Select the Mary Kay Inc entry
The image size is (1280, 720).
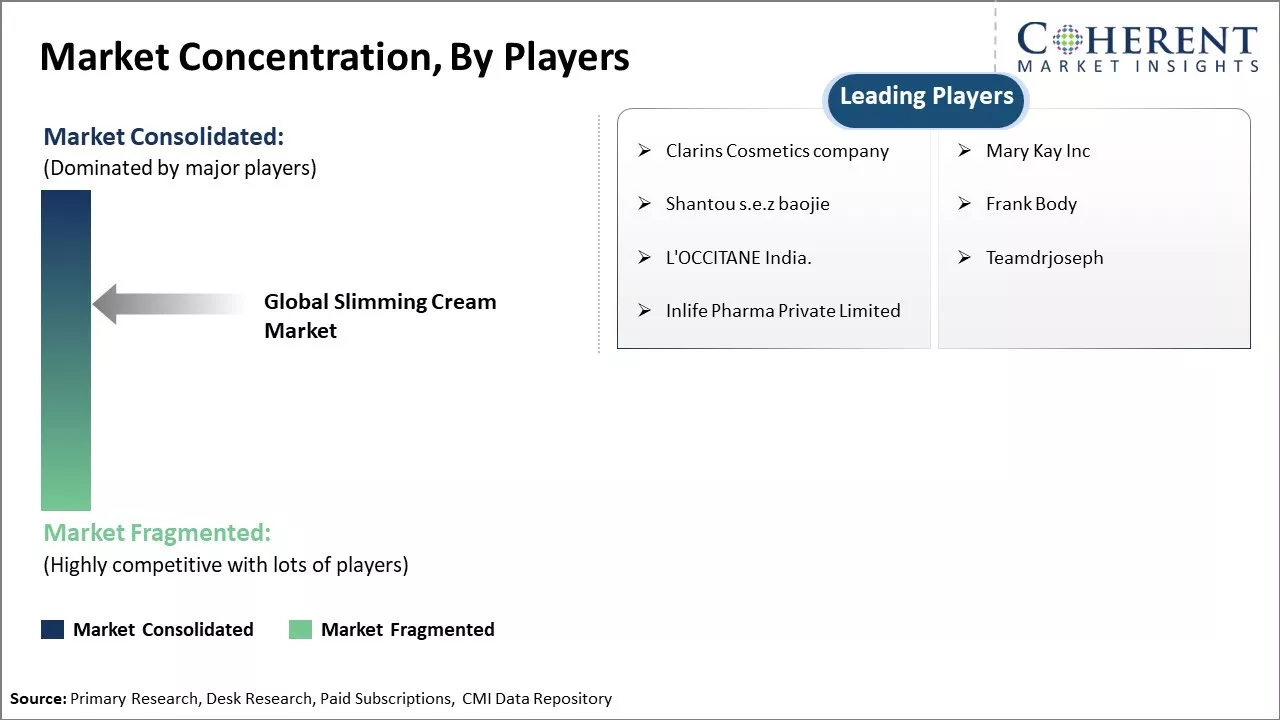[x=1037, y=151]
